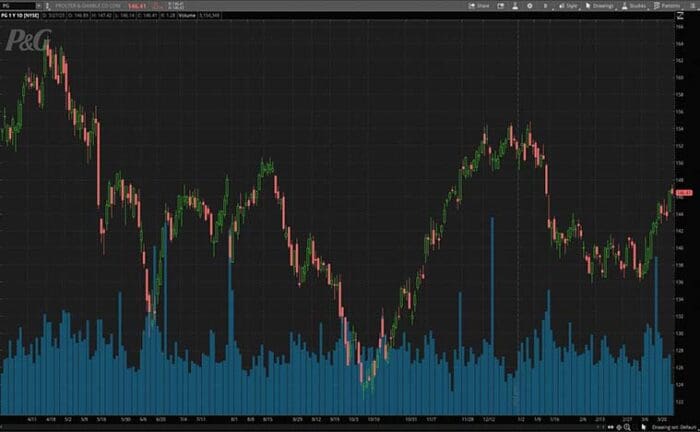Click the 154 price level on axis

679,129
